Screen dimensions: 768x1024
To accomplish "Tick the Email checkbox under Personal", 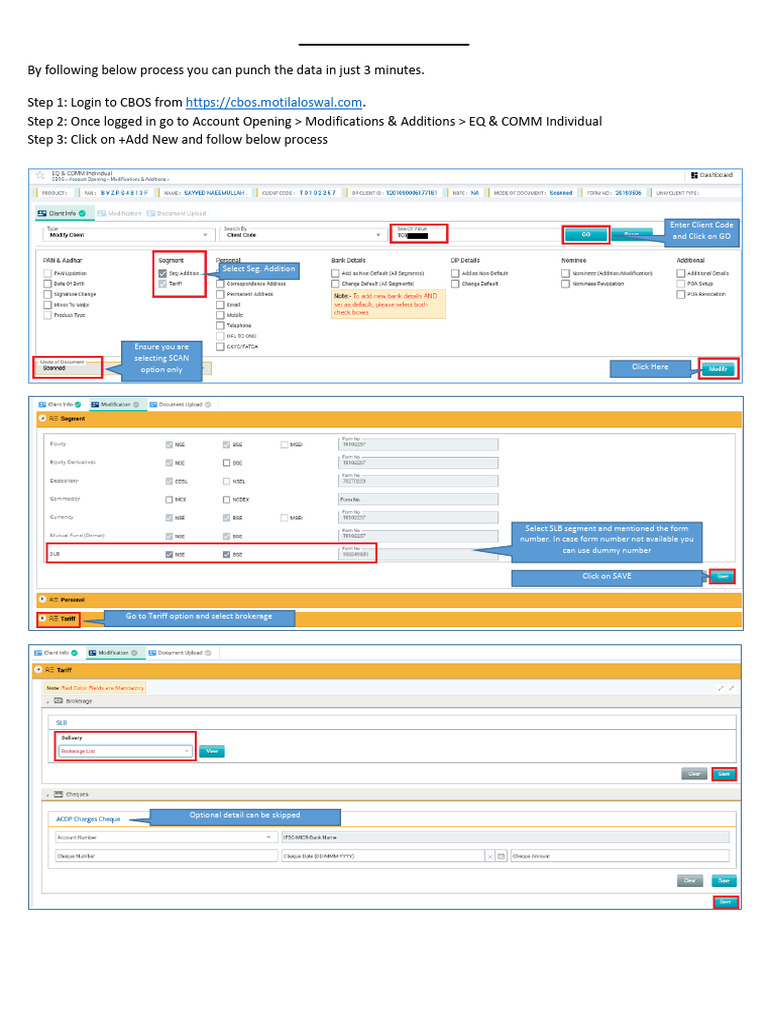I will 221,305.
